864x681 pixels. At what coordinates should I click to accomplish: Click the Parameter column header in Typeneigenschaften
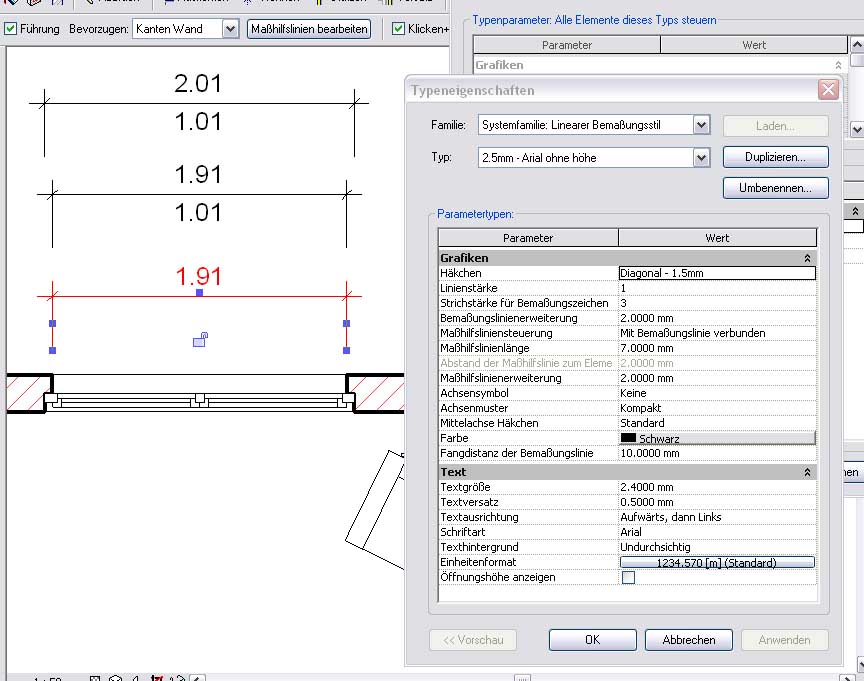click(528, 238)
